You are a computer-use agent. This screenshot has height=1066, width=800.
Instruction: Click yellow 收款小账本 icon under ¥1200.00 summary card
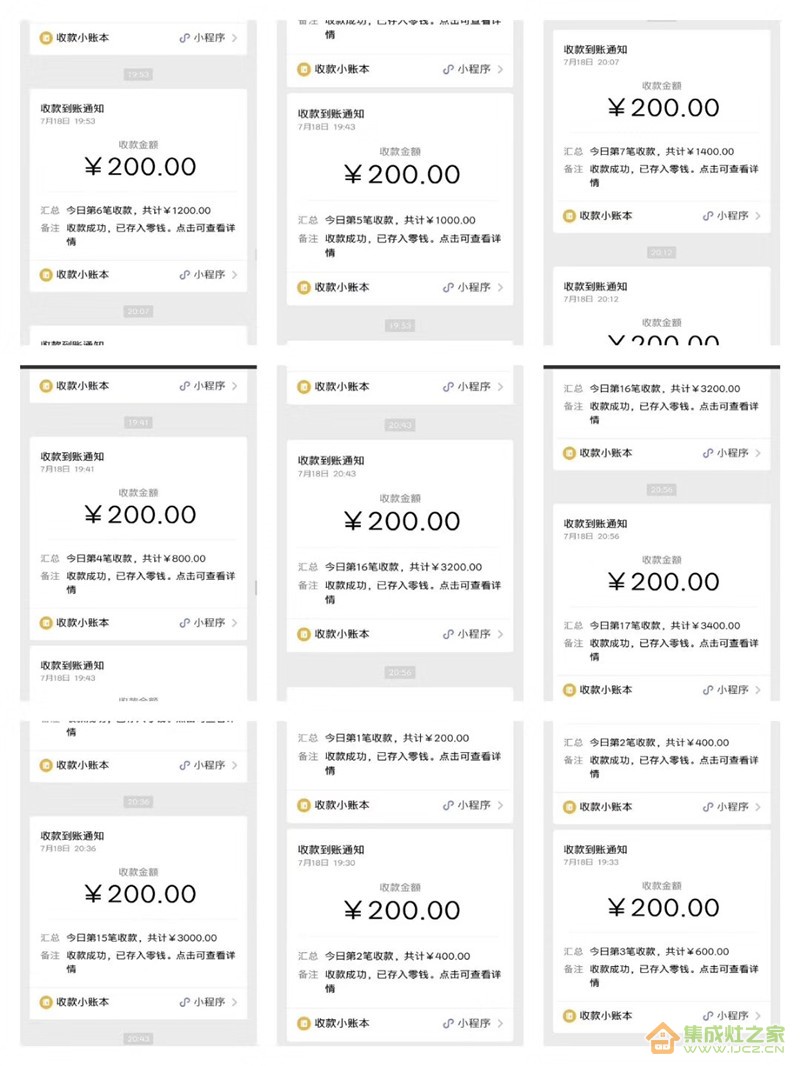(46, 275)
